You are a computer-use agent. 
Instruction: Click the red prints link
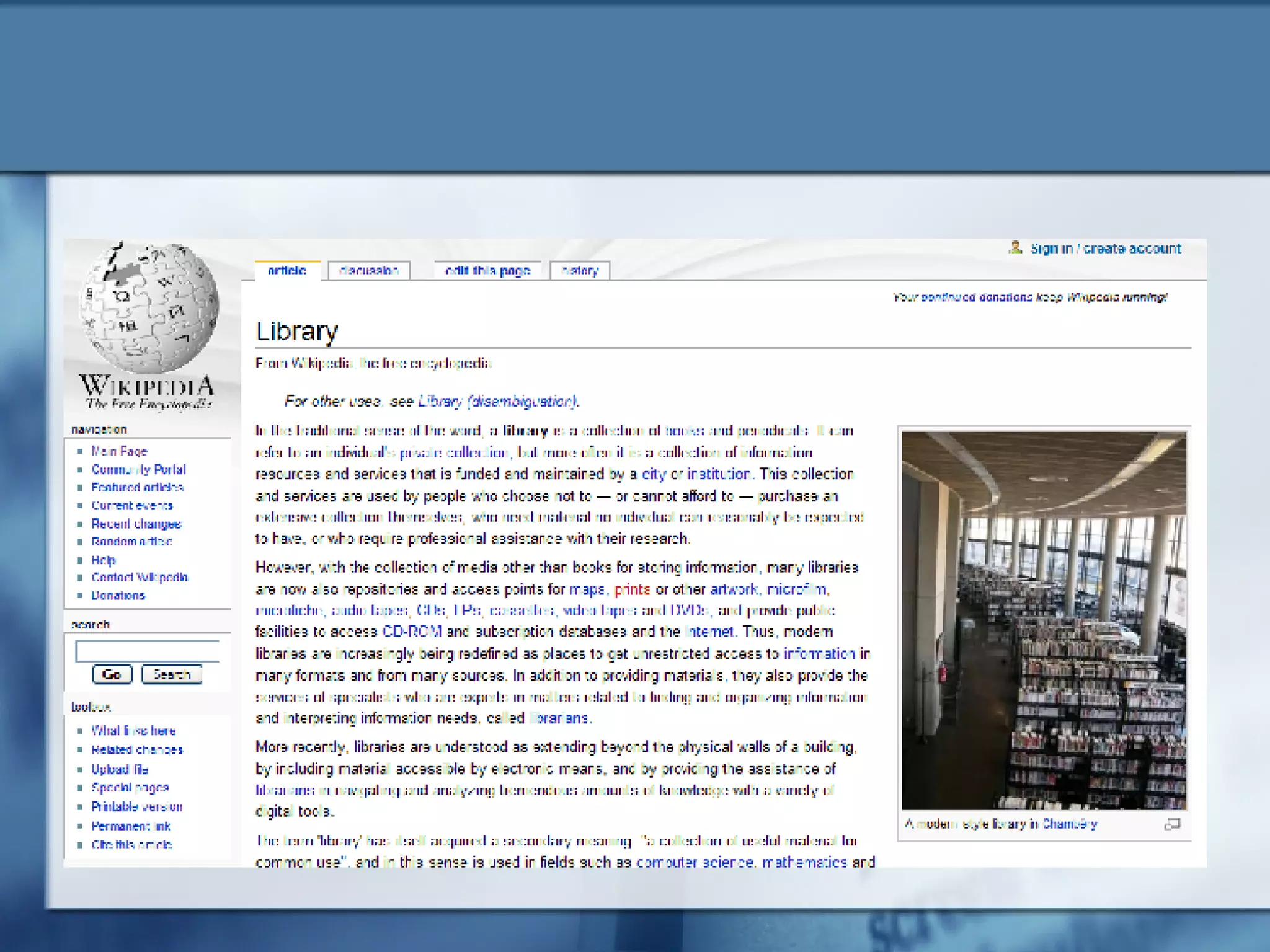click(632, 589)
